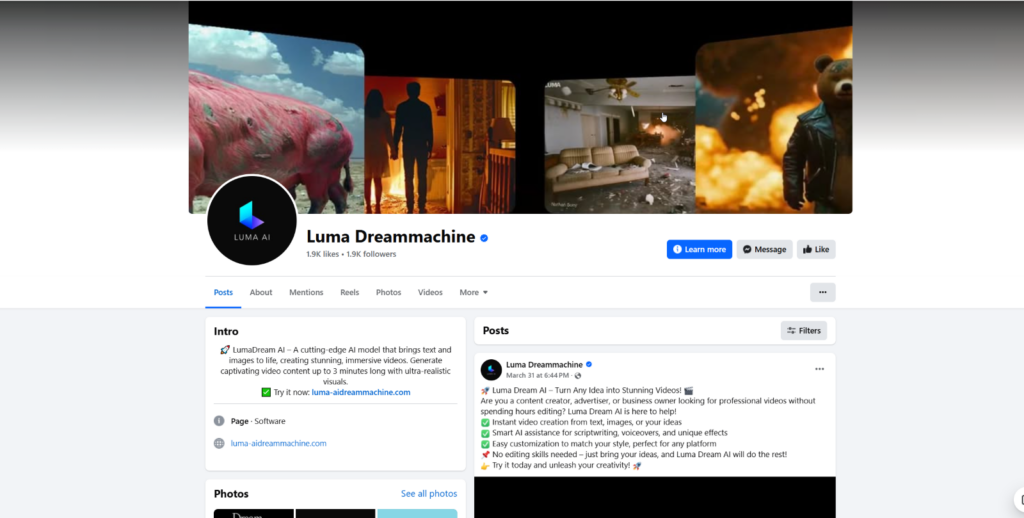Open the Photos tab

(389, 293)
